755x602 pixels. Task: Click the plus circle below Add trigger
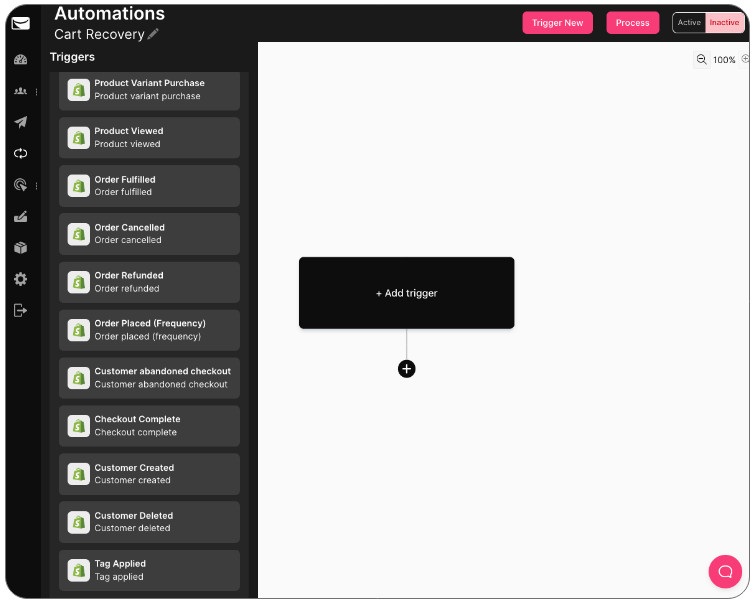tap(406, 369)
